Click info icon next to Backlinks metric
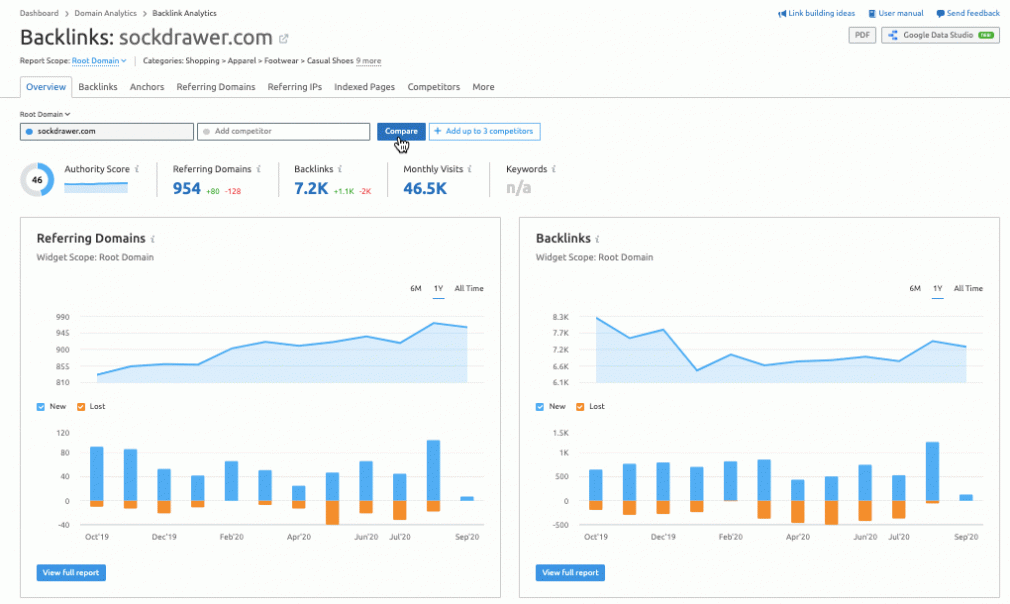This screenshot has width=1010, height=604. tap(340, 169)
